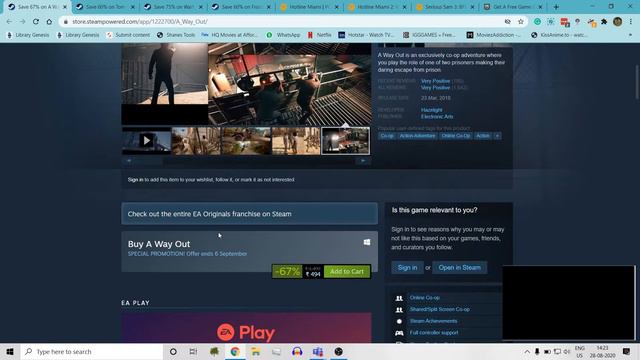Switch to the Serious Sam 3 tab

(445, 7)
